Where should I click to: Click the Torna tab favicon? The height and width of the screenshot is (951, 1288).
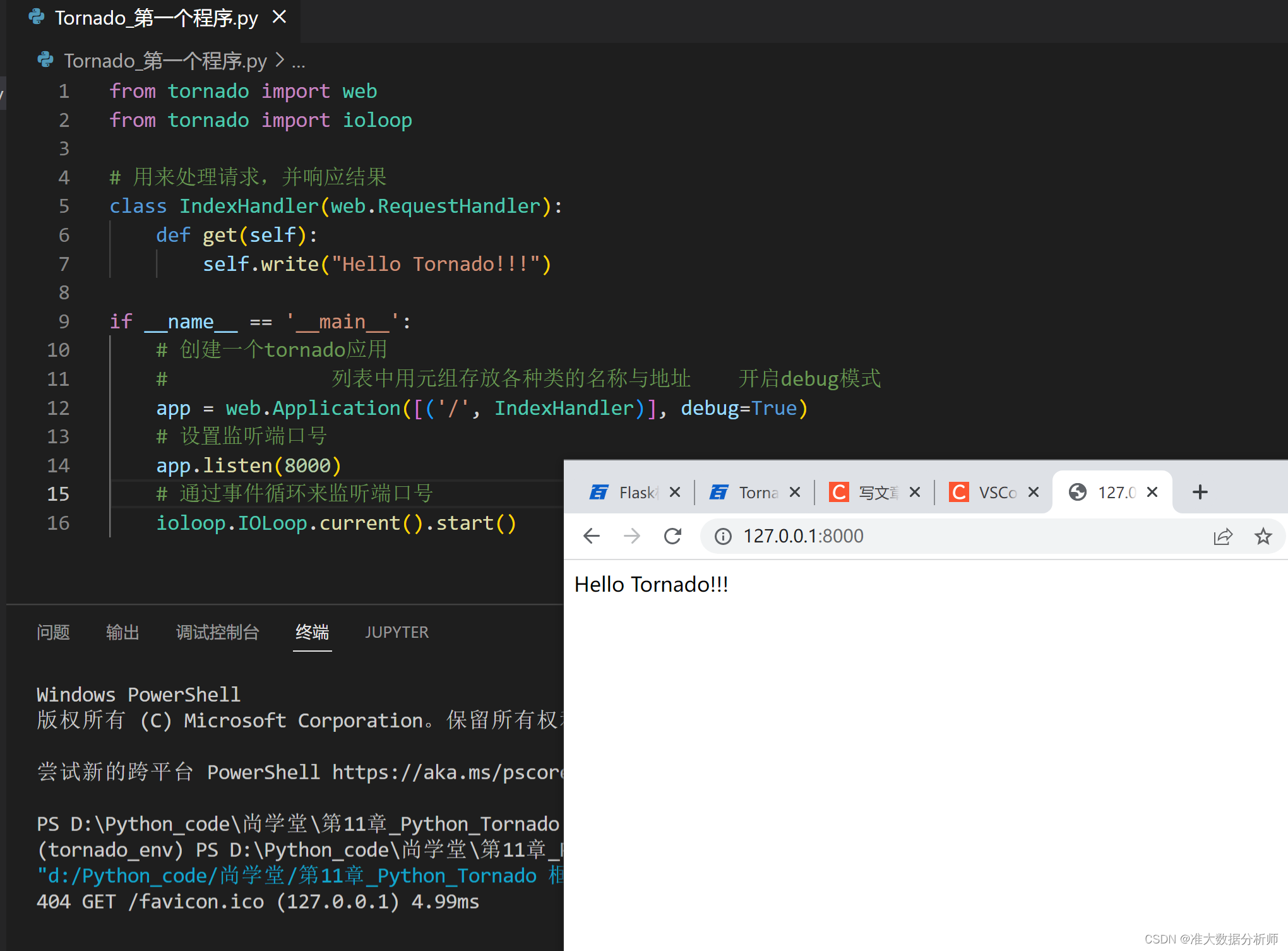(719, 492)
